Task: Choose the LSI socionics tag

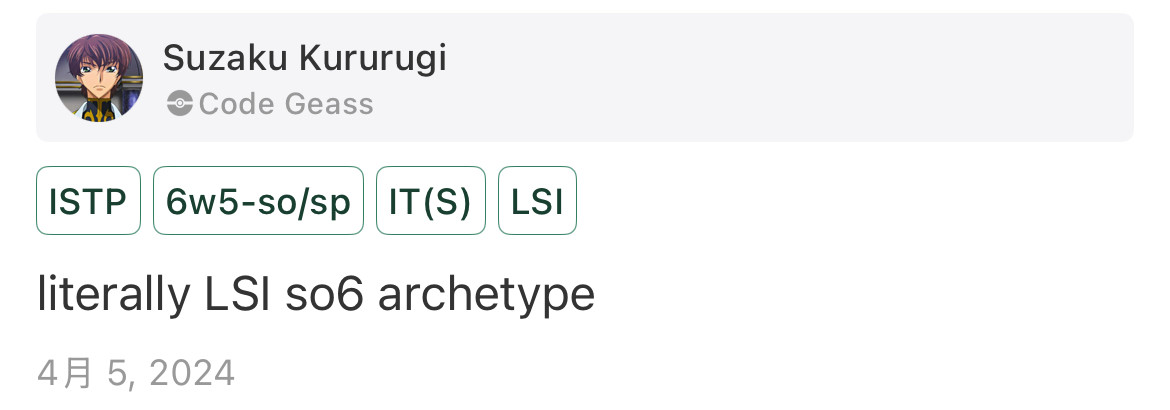Action: pos(537,201)
